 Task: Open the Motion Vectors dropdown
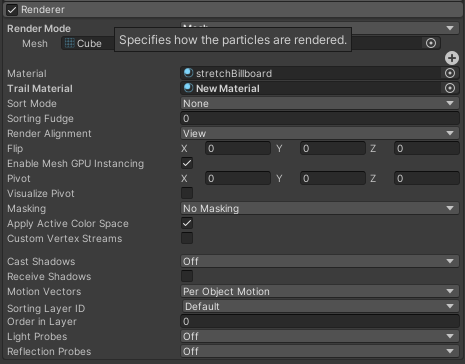pyautogui.click(x=320, y=291)
